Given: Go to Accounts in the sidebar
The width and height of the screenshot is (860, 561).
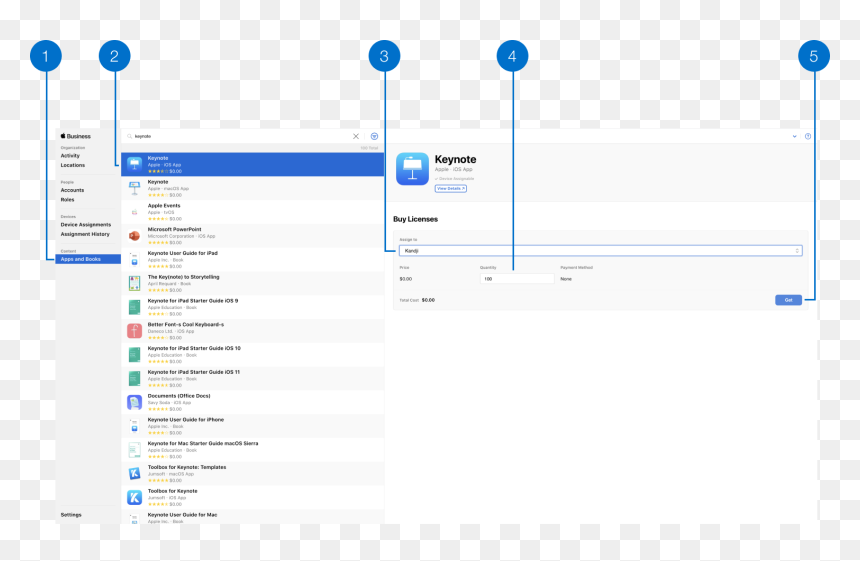Looking at the screenshot, I should (72, 190).
